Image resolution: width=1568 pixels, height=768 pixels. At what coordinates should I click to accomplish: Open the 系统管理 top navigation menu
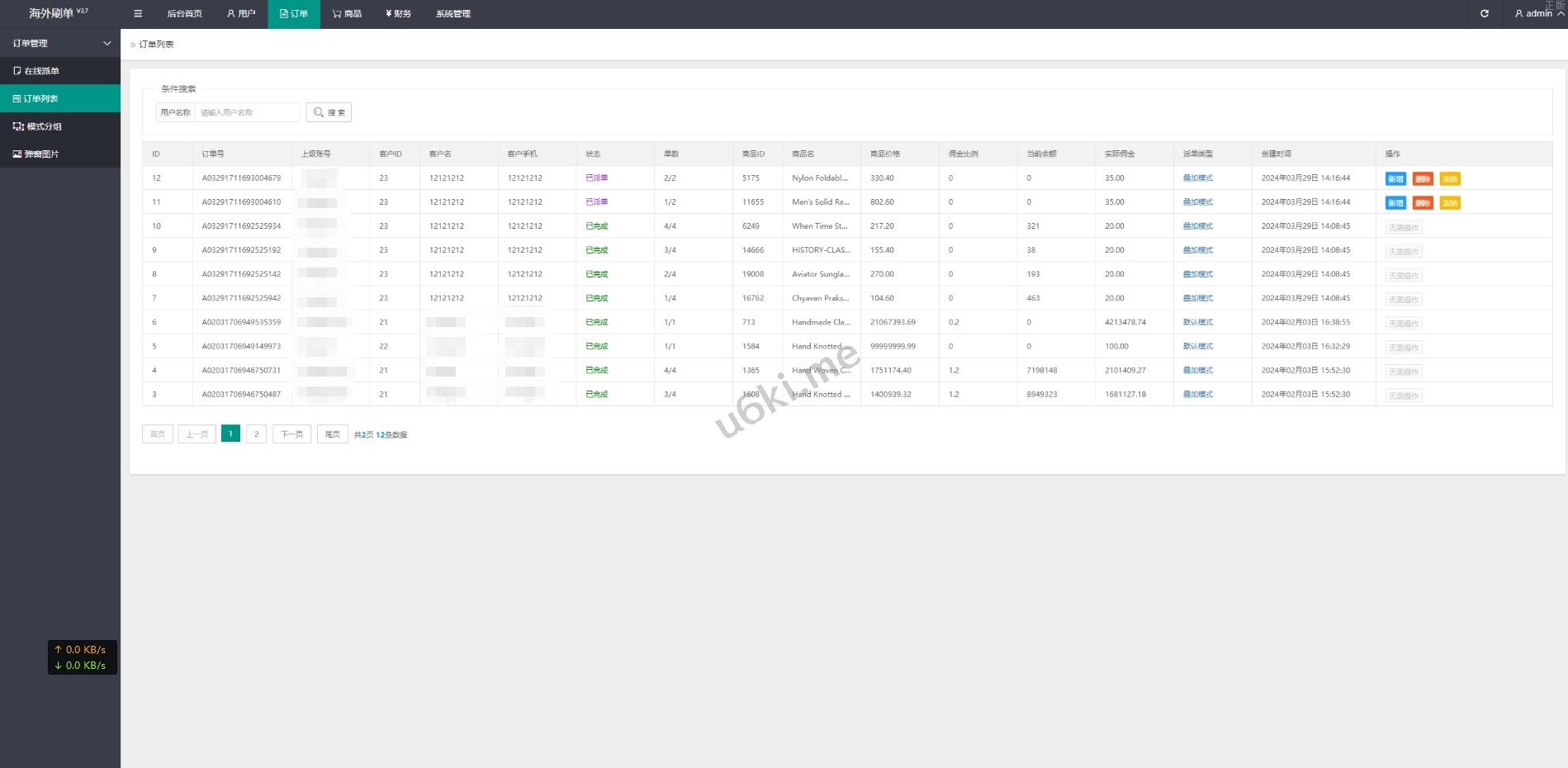(452, 14)
